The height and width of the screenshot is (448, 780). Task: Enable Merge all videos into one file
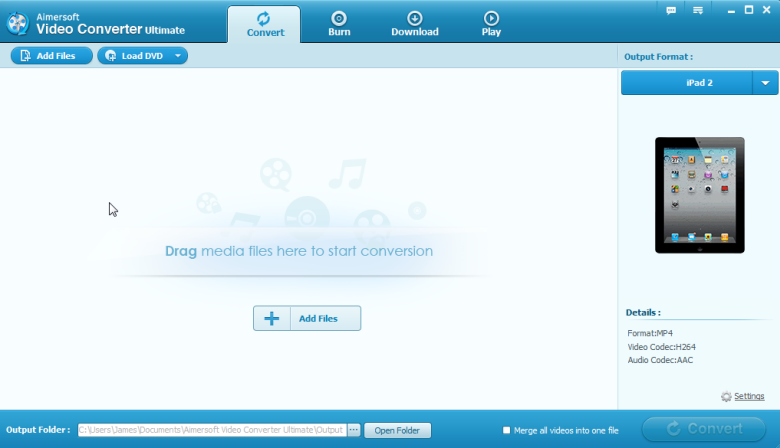[506, 430]
